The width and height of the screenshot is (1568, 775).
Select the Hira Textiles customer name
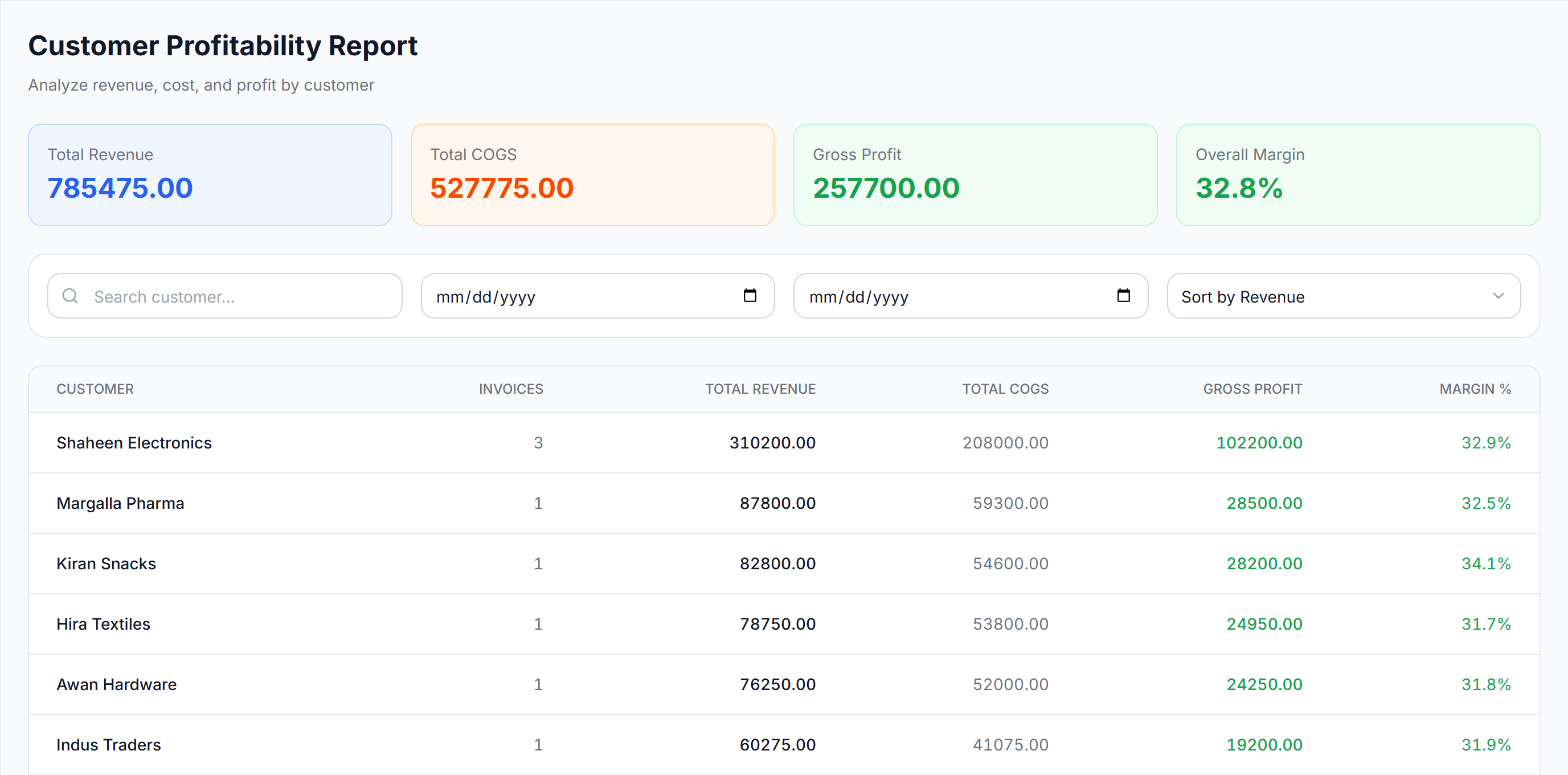point(103,624)
